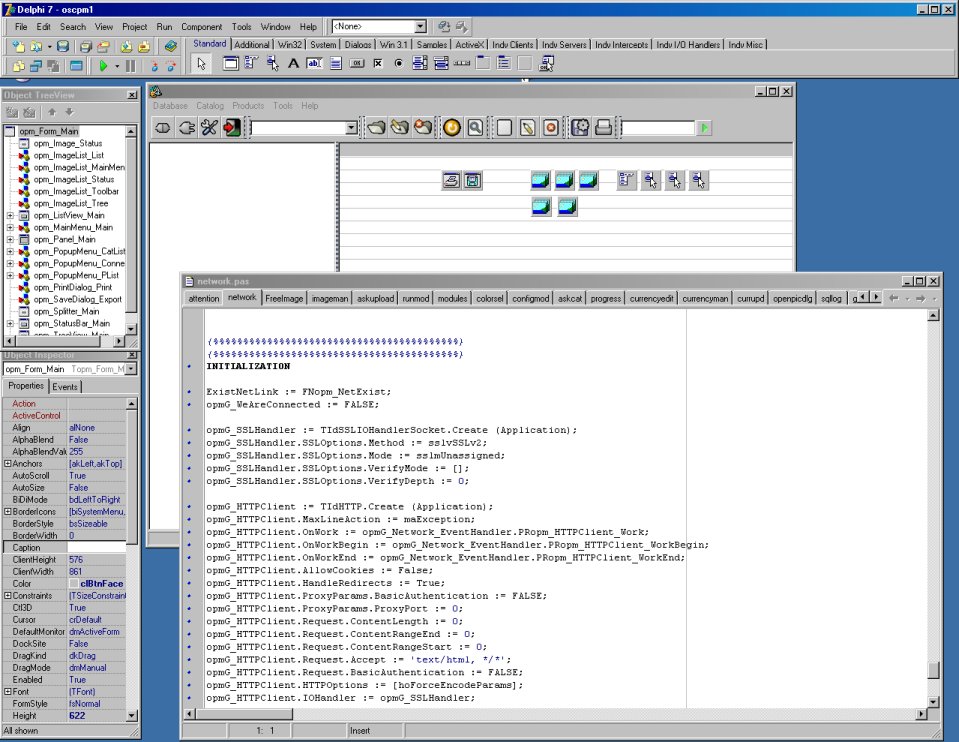Select the CheckBox component in the palette

[378, 64]
